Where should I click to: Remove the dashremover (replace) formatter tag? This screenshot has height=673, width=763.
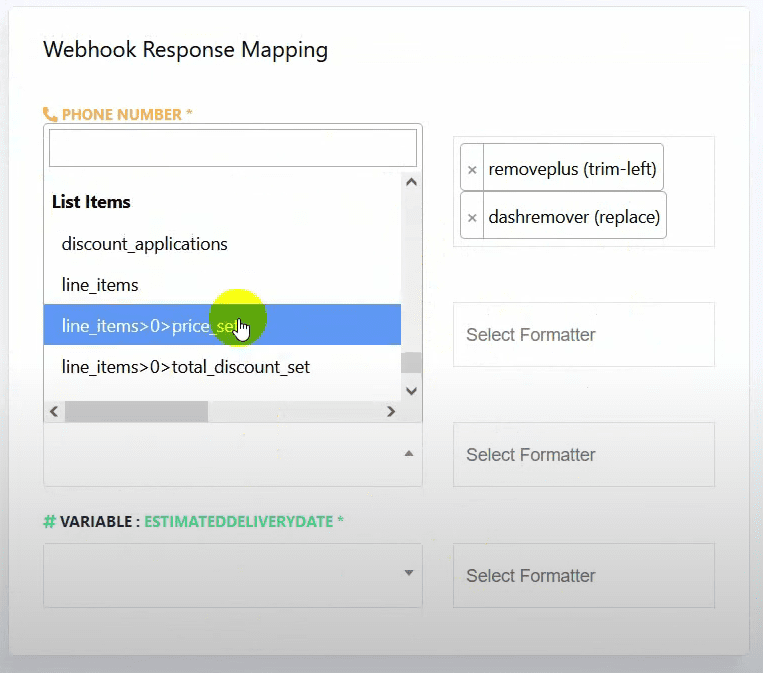472,218
